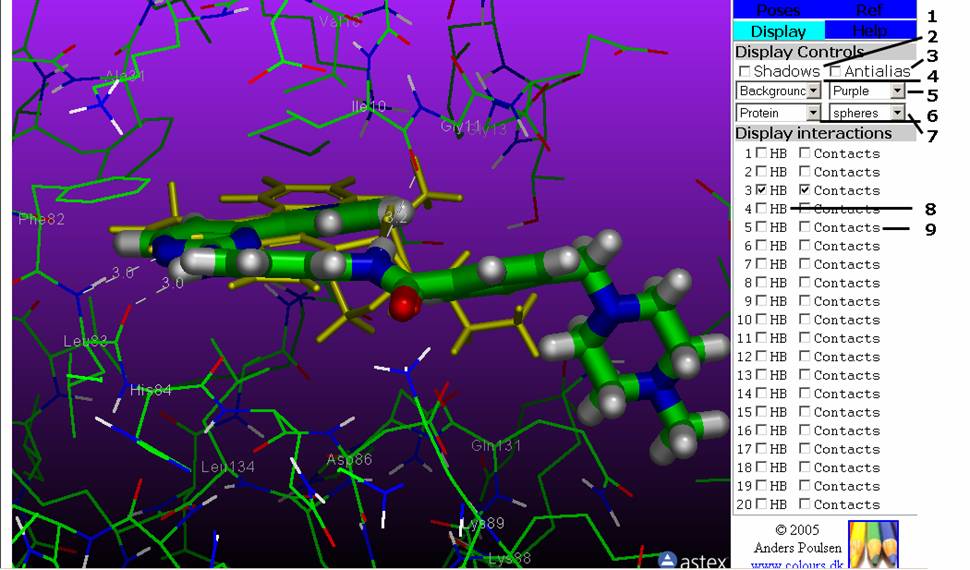Check HB box for pose 2
Screen dimensions: 970x570
[x=762, y=171]
